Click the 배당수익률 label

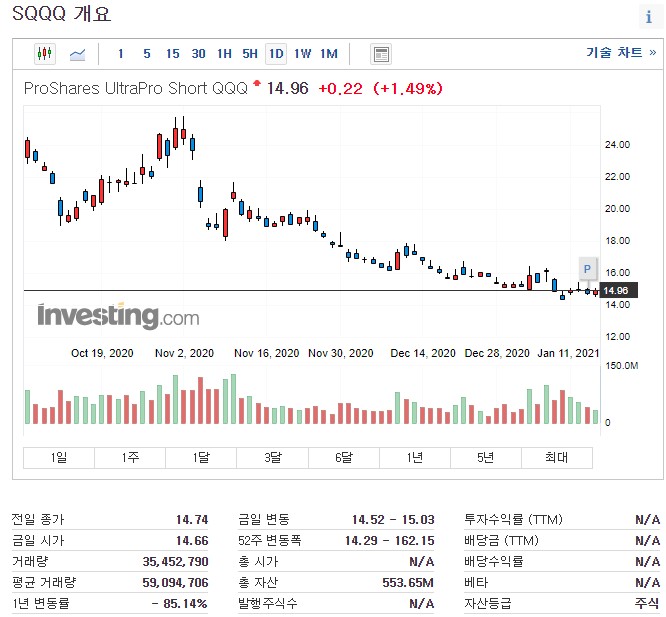[494, 561]
